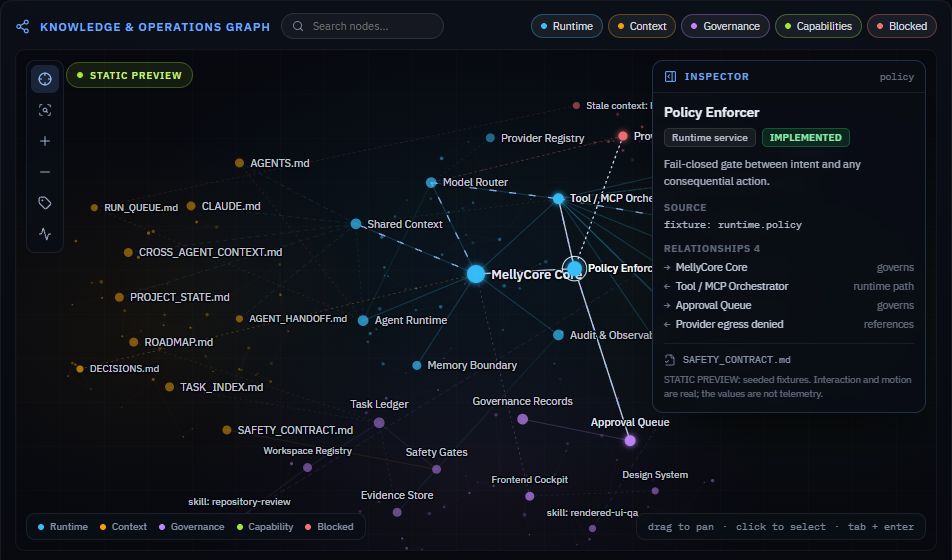Select the AGENTS.md context node

click(239, 163)
